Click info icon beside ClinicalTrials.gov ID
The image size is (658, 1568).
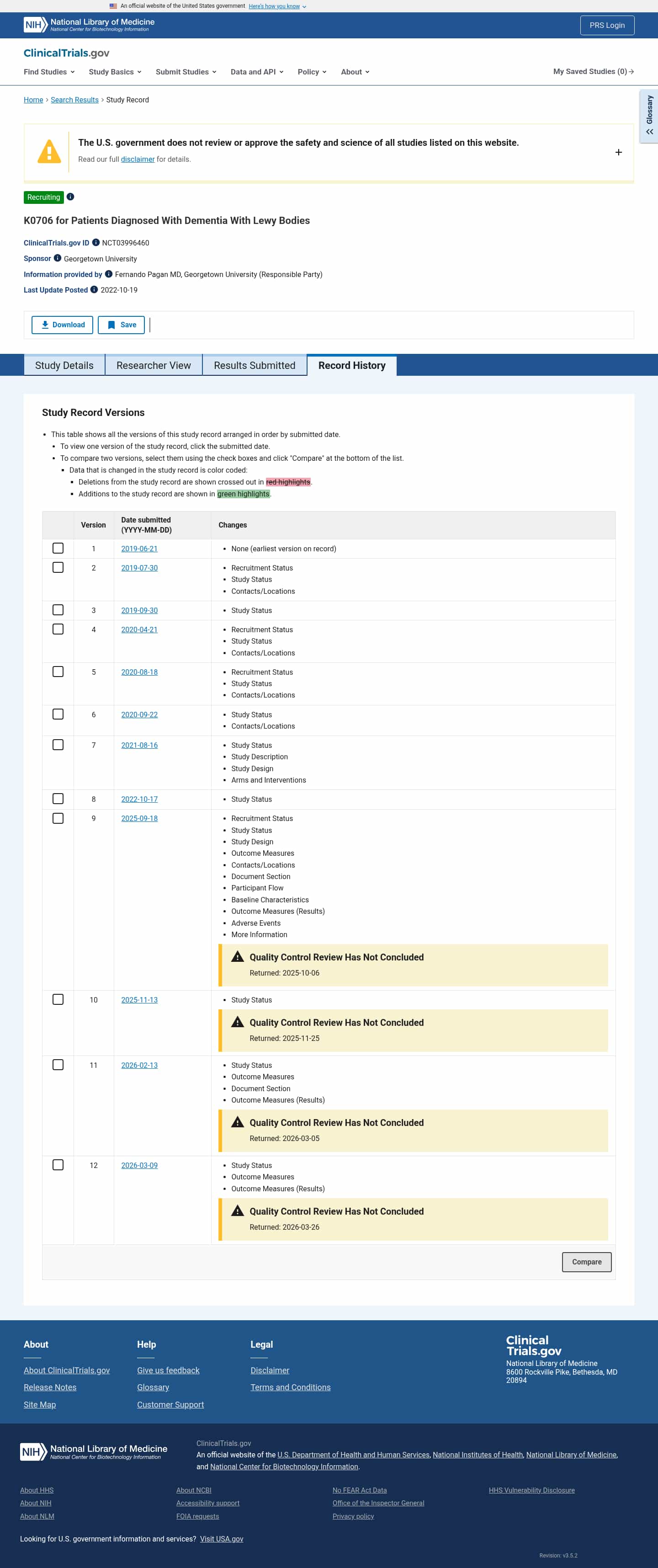[96, 242]
